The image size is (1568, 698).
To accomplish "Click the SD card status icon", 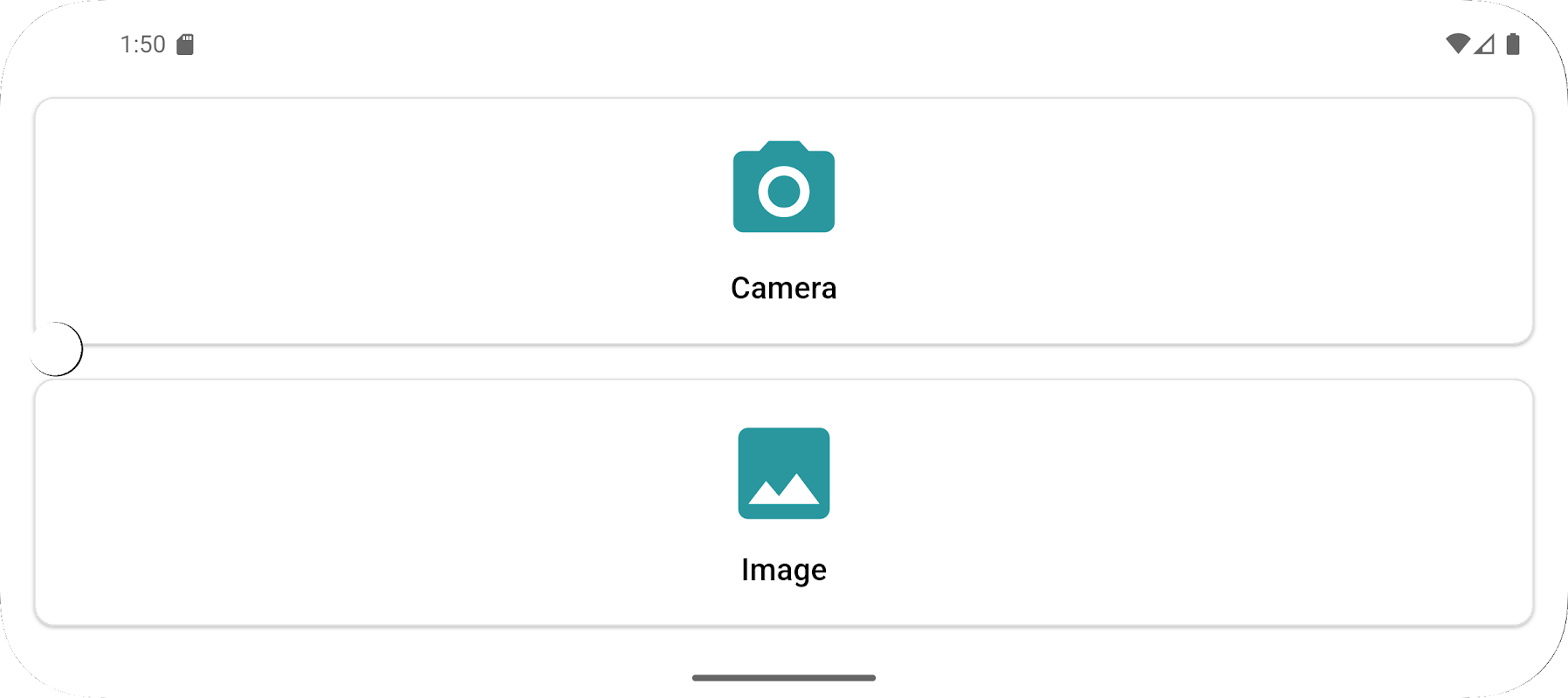I will [x=185, y=44].
